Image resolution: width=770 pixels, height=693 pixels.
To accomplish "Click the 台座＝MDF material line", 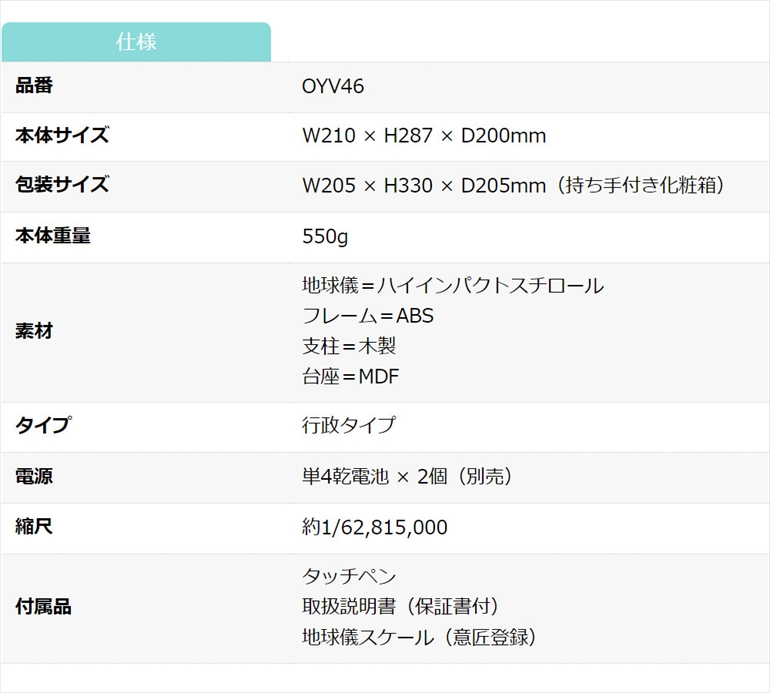I will (352, 377).
